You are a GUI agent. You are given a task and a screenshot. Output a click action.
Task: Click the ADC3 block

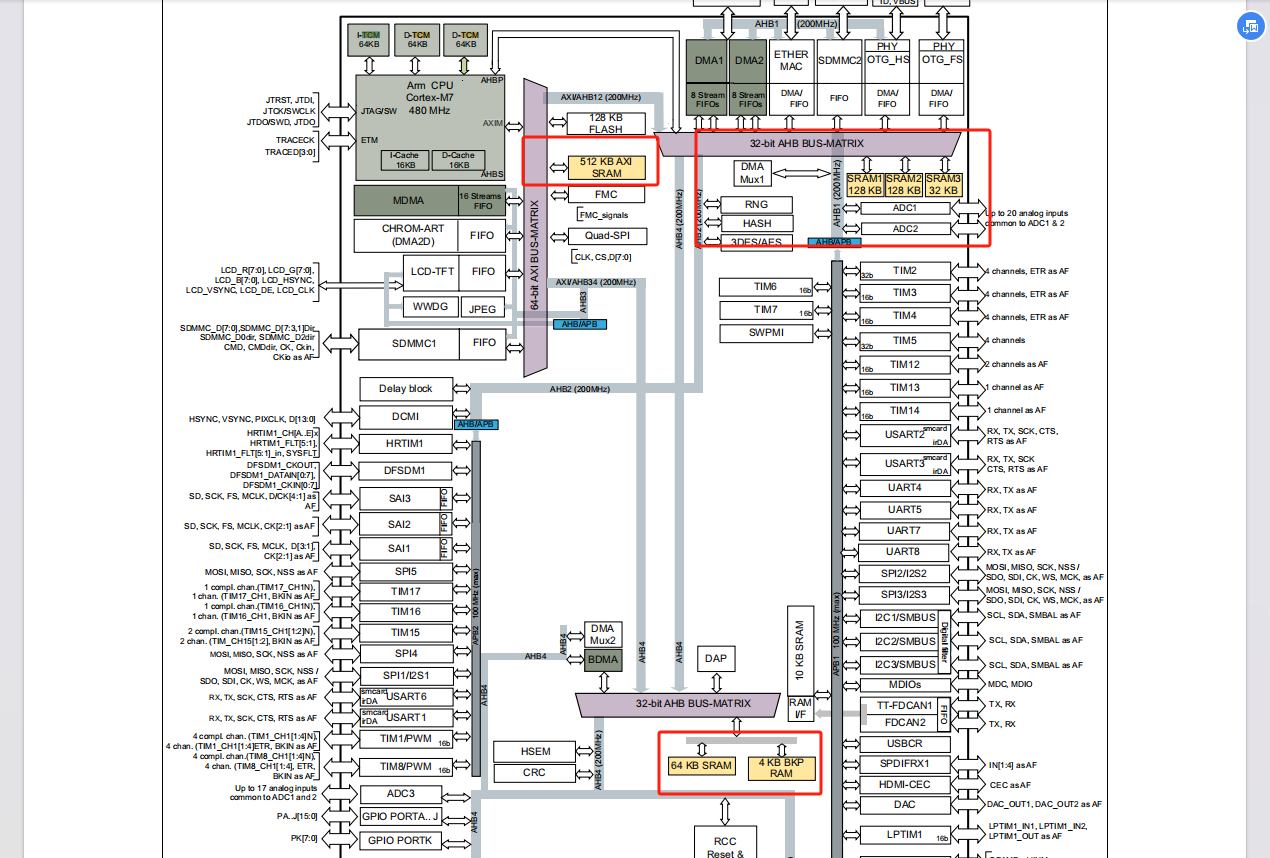click(x=400, y=794)
